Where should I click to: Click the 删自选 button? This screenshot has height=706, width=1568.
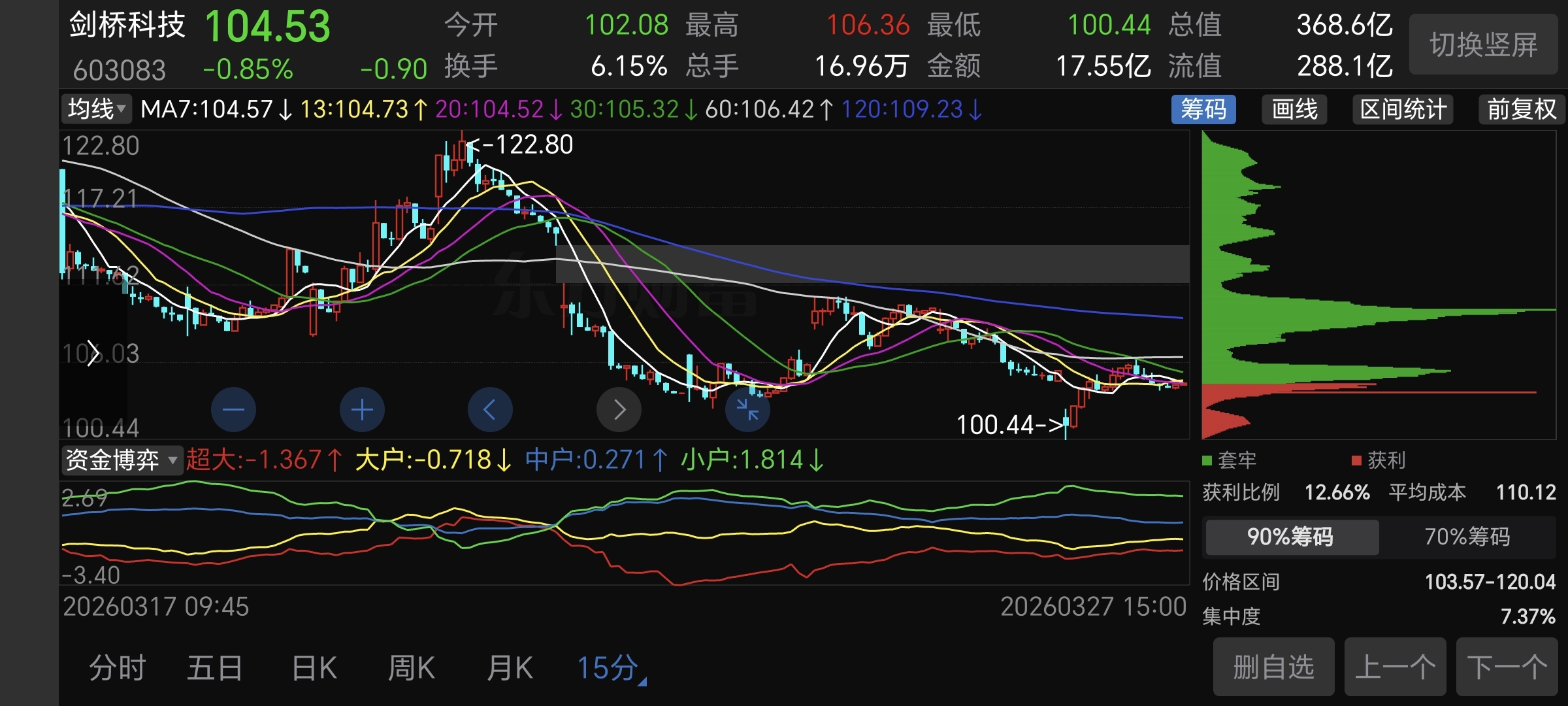1273,667
